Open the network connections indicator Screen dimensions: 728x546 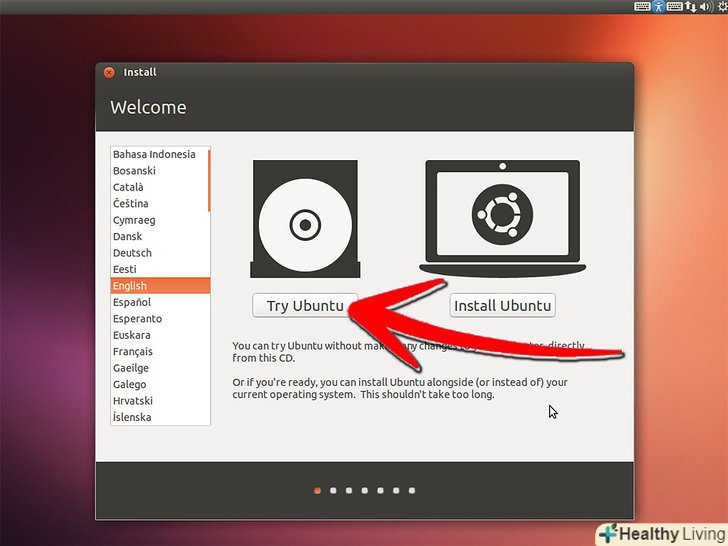(x=691, y=6)
